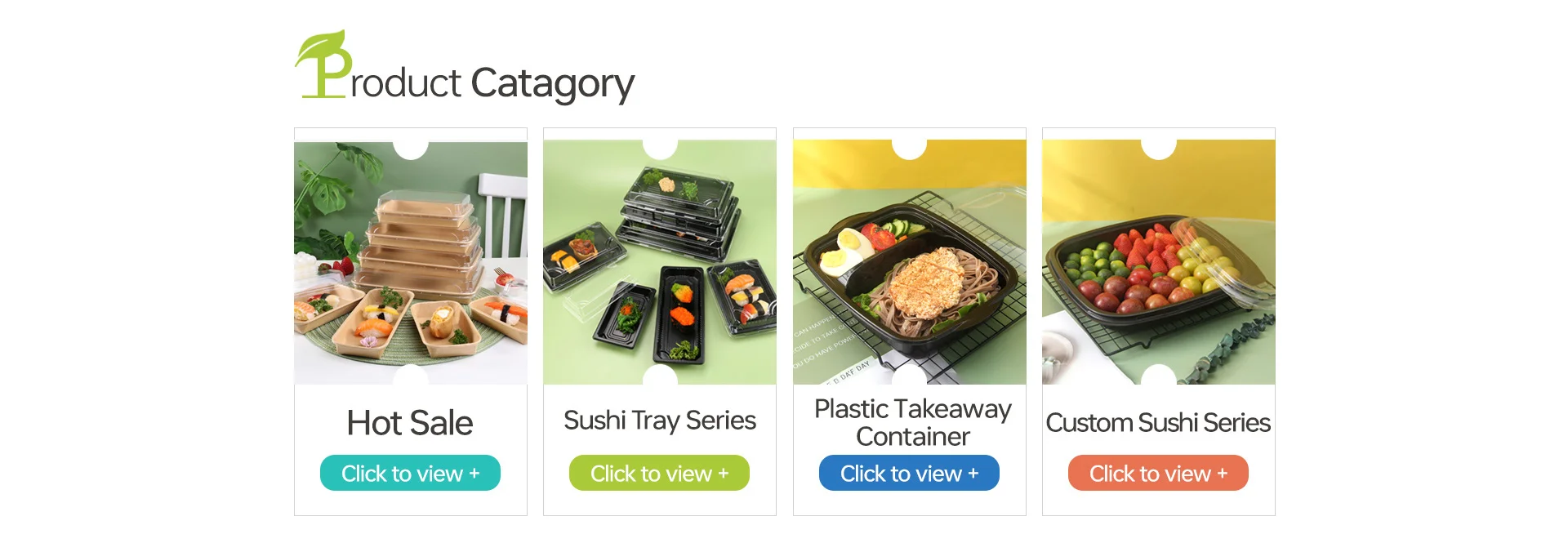
Task: Open the Hot Sale kraft boxes photo
Action: [411, 262]
